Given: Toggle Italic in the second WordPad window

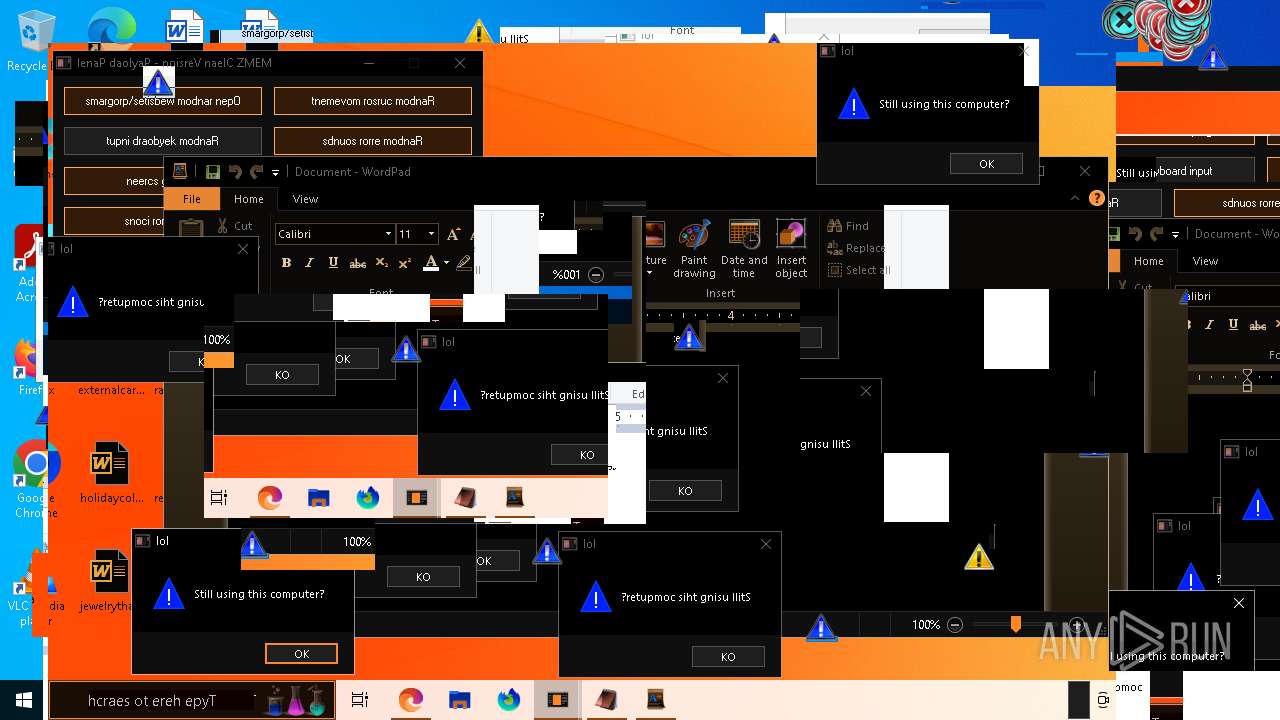Looking at the screenshot, I should pos(1210,325).
